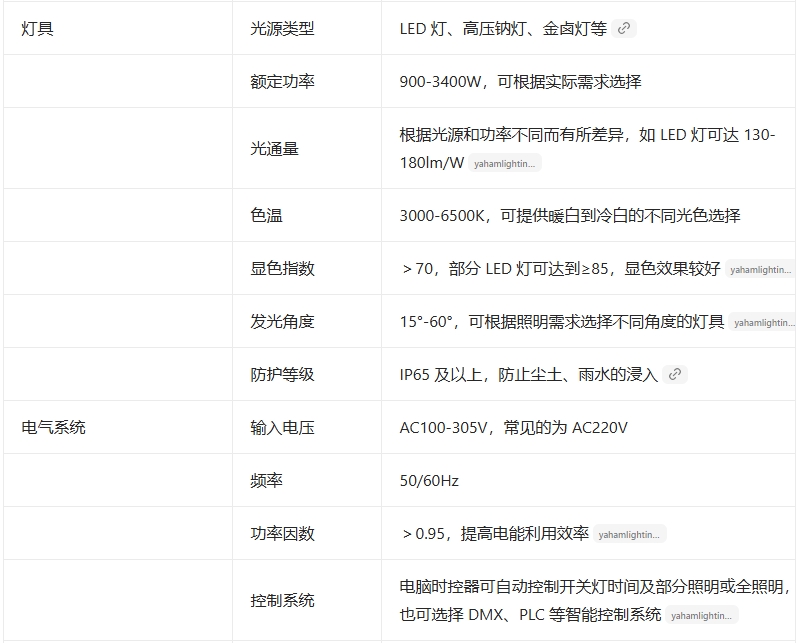
Task: Open yahamlighting source in 功率因数 row
Action: (x=629, y=535)
